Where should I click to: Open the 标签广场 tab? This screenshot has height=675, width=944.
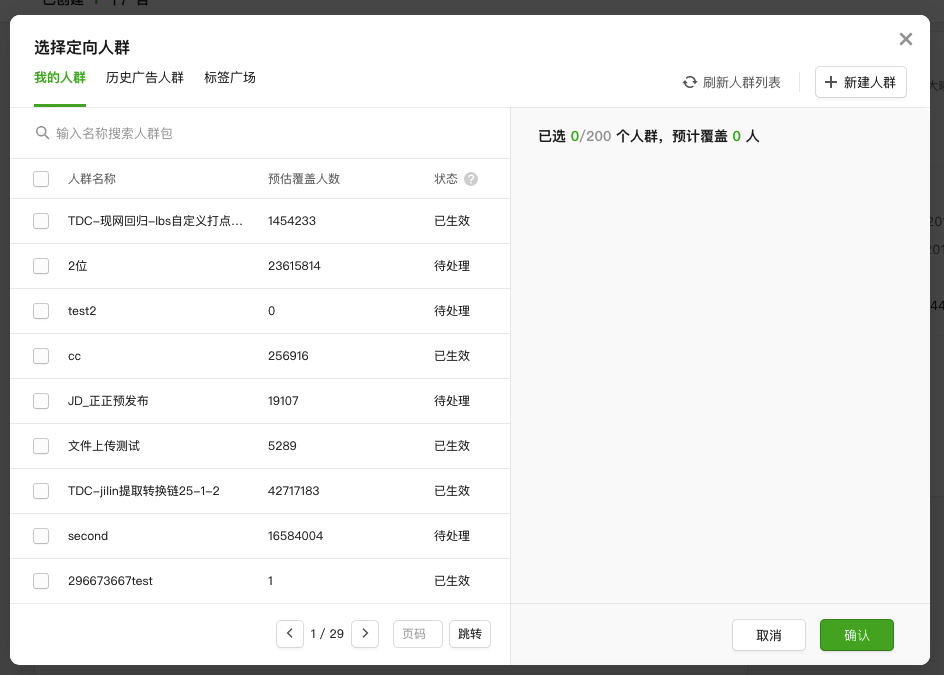tap(230, 77)
